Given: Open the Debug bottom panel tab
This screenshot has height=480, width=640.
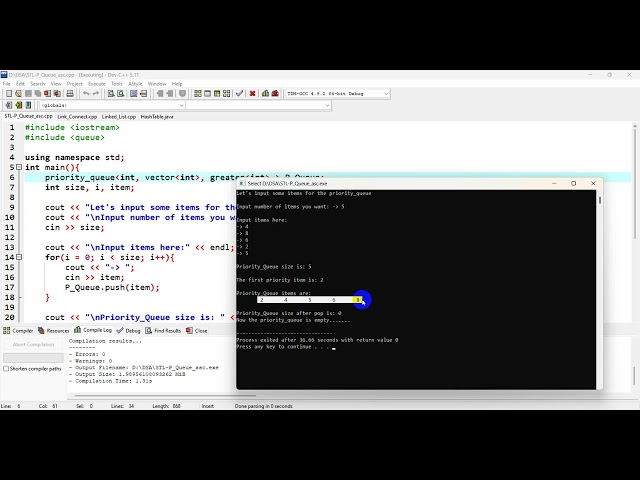Looking at the screenshot, I should 129,331.
